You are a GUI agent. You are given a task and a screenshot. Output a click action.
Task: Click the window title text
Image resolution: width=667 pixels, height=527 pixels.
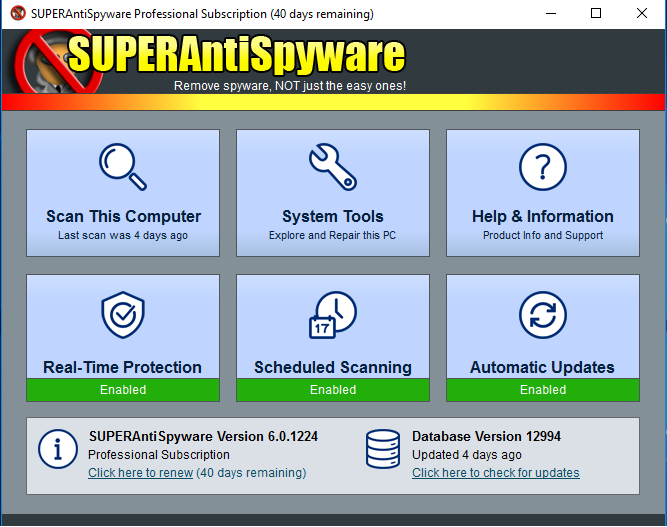(202, 14)
